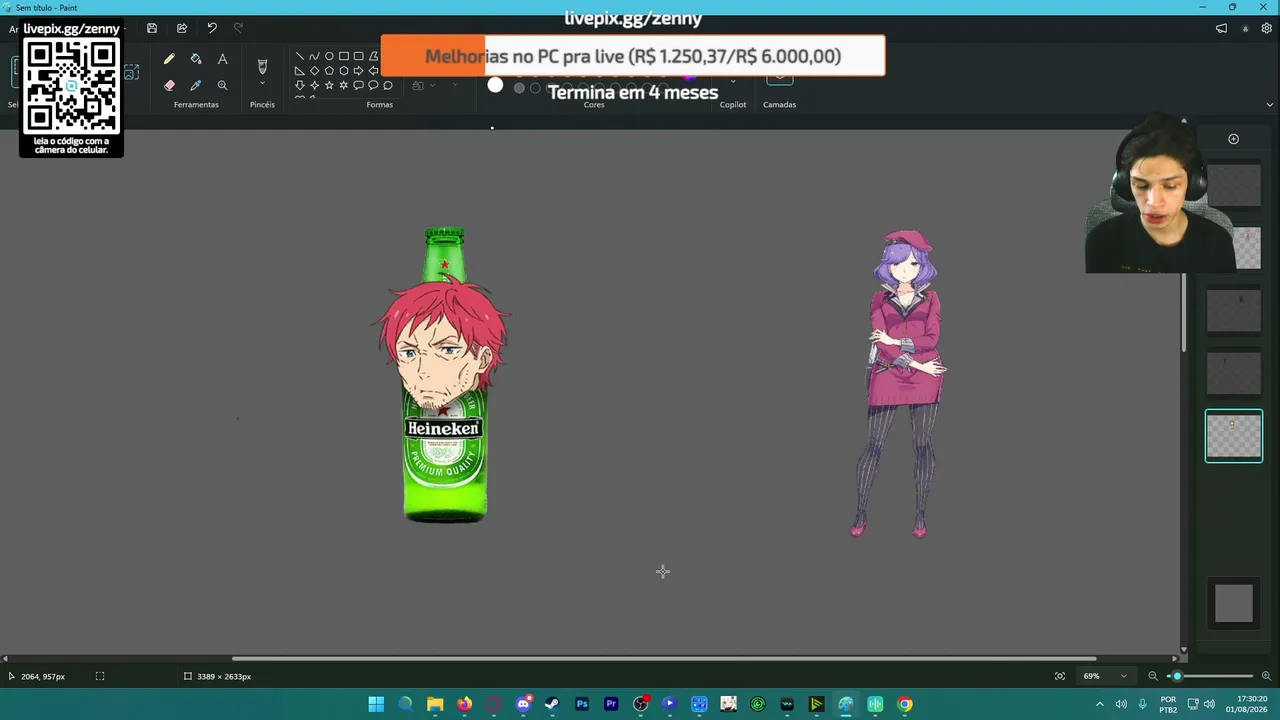Viewport: 1280px width, 720px height.
Task: Open the Copilot dropdown arrow
Action: pos(733,82)
